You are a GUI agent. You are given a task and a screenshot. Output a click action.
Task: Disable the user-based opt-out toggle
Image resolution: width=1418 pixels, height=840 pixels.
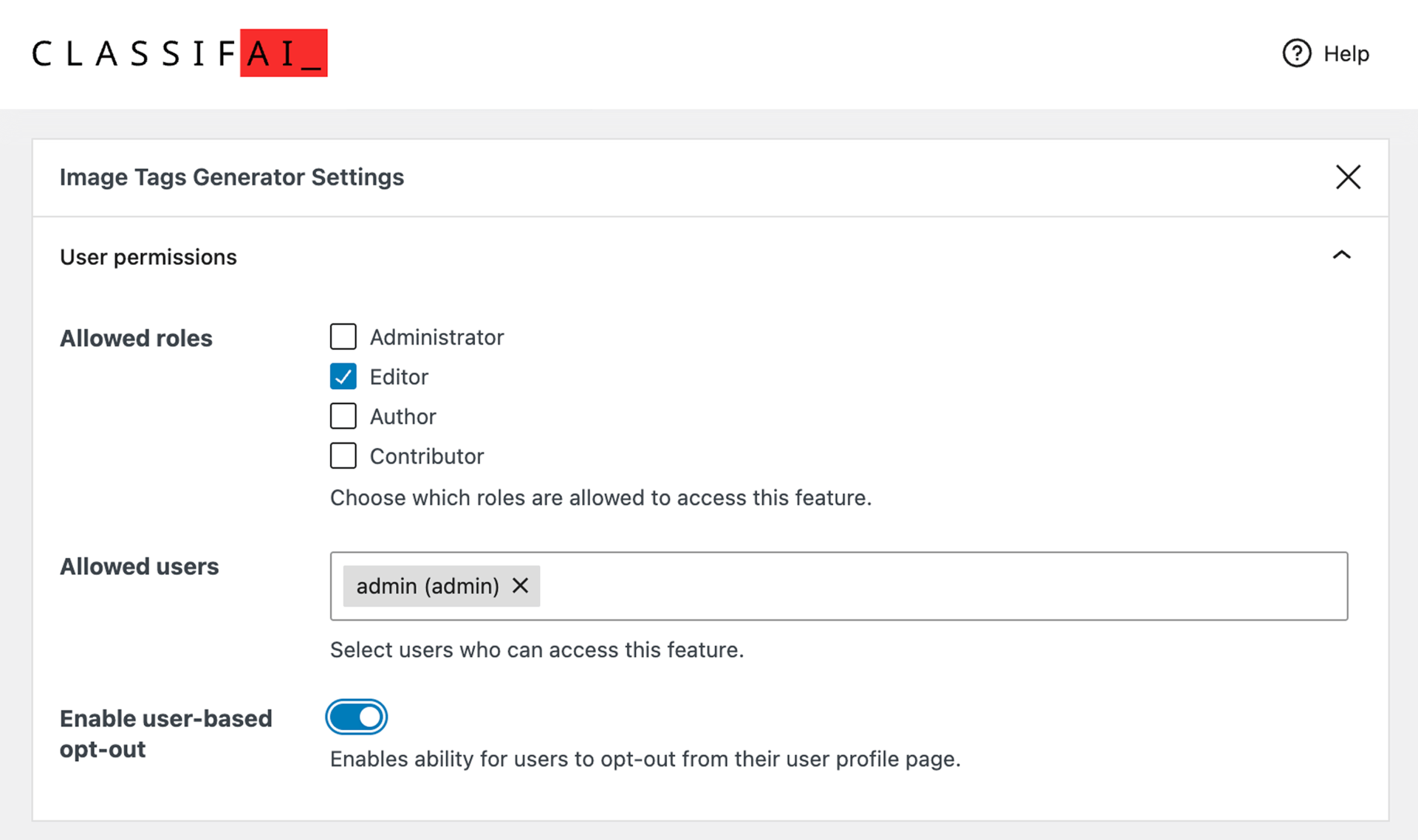(357, 717)
